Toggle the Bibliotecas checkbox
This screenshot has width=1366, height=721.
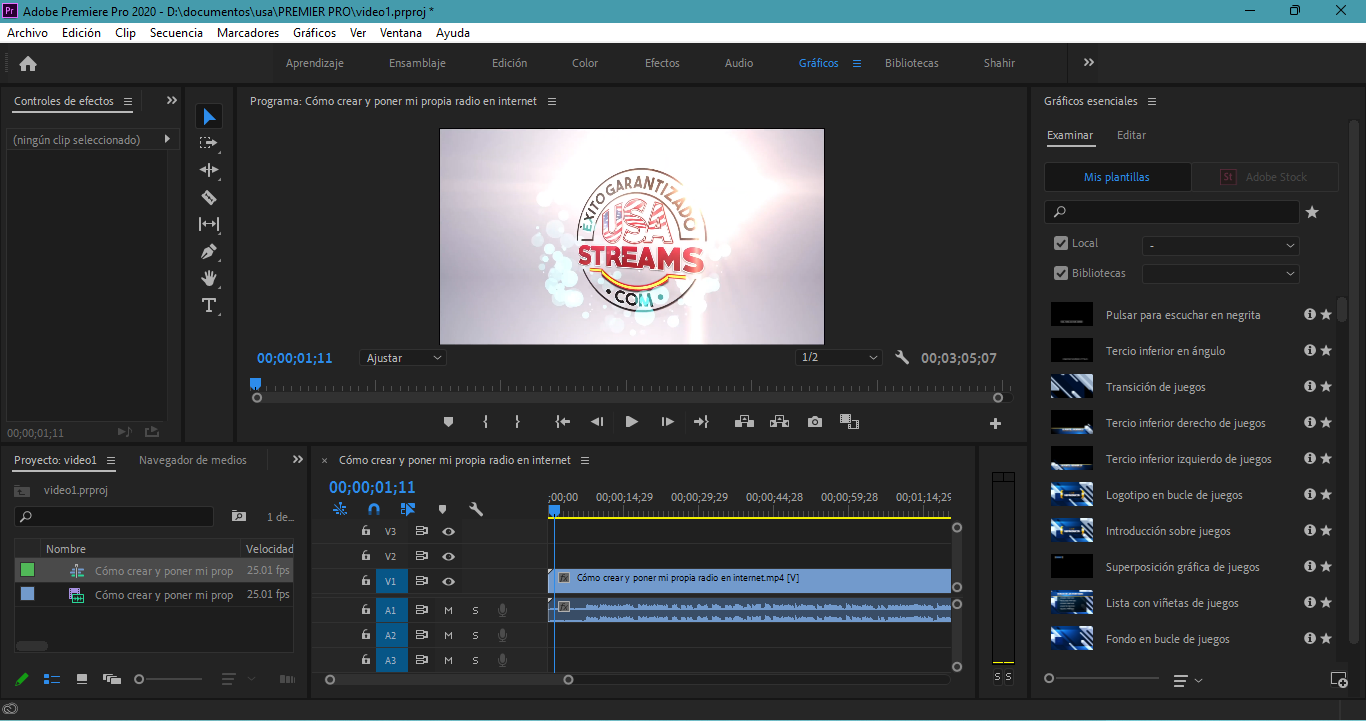(1061, 273)
